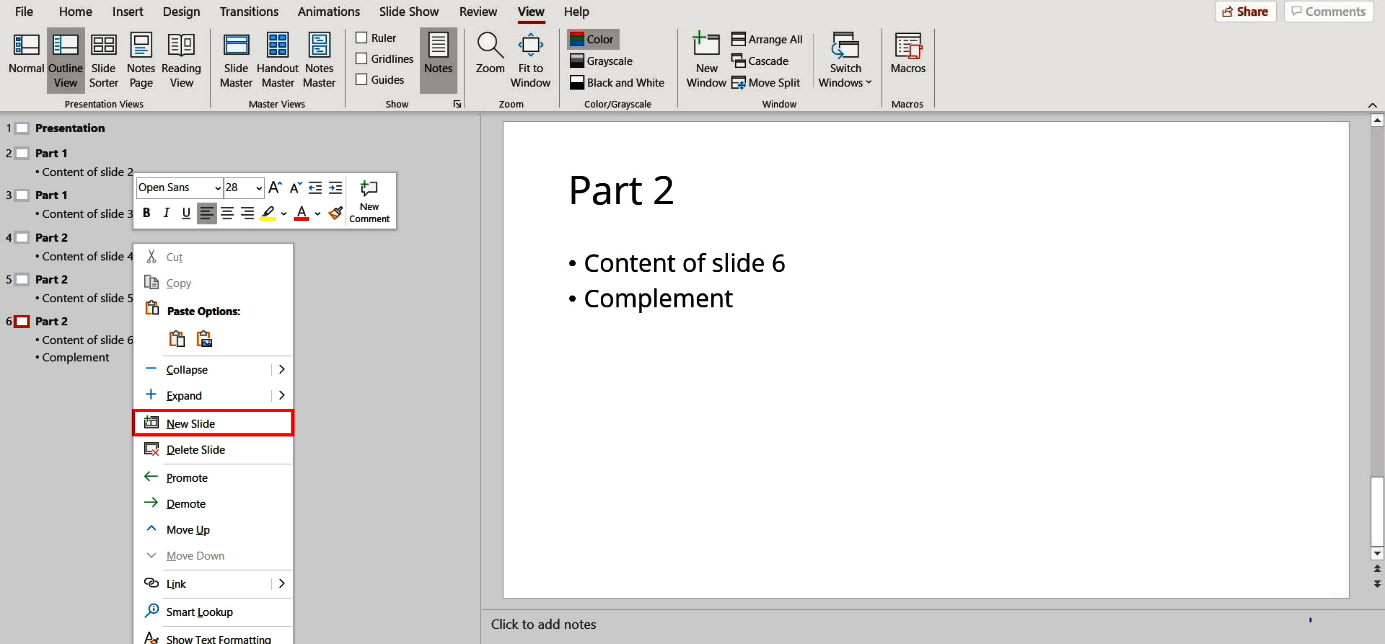Switch to the Review tab
The height and width of the screenshot is (644, 1385).
478,12
